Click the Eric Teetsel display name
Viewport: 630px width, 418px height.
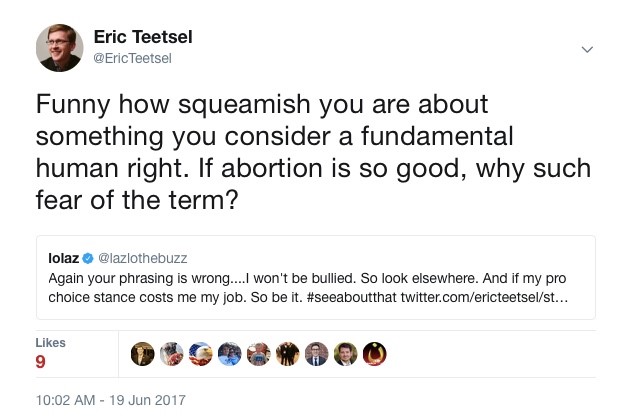click(143, 37)
